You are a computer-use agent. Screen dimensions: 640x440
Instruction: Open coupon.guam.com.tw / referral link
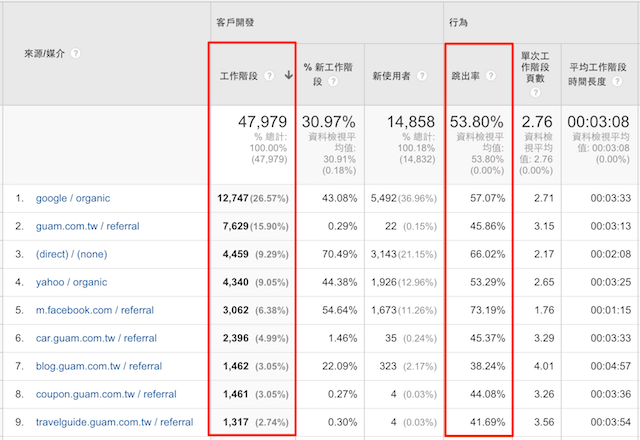[x=103, y=394]
